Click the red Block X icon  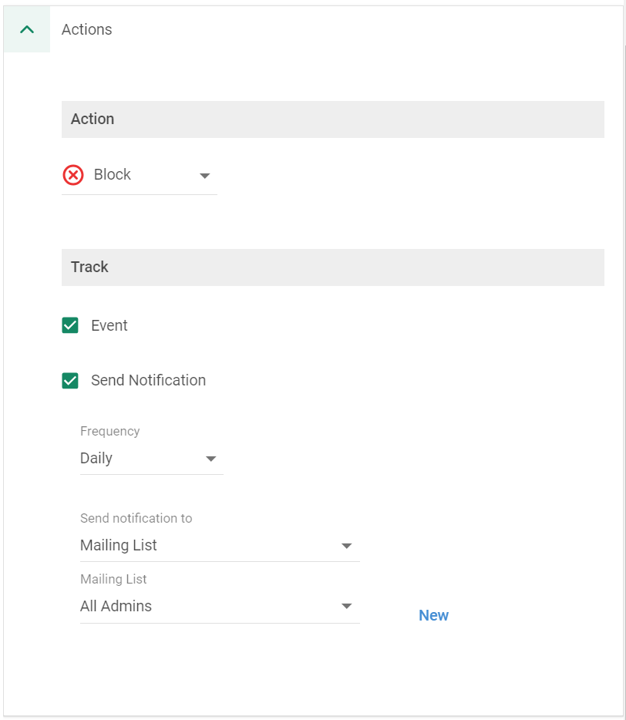point(73,175)
